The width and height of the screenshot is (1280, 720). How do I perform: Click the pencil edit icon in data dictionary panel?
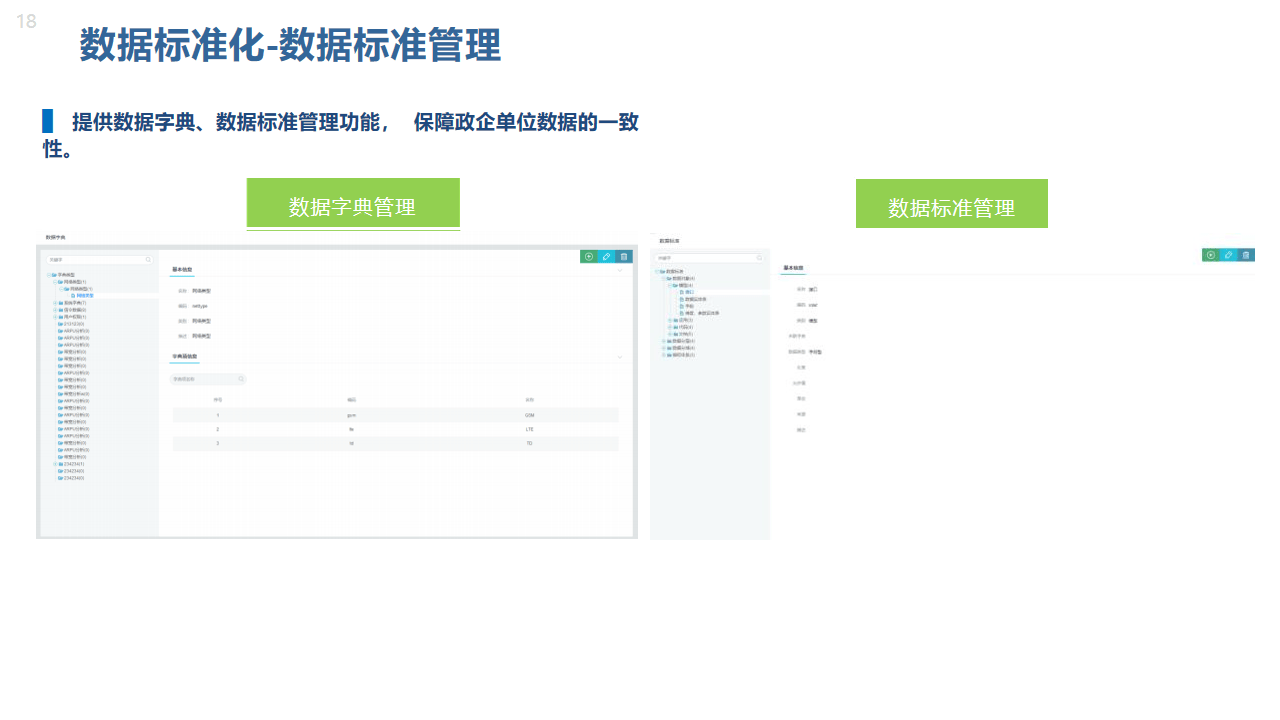(606, 257)
